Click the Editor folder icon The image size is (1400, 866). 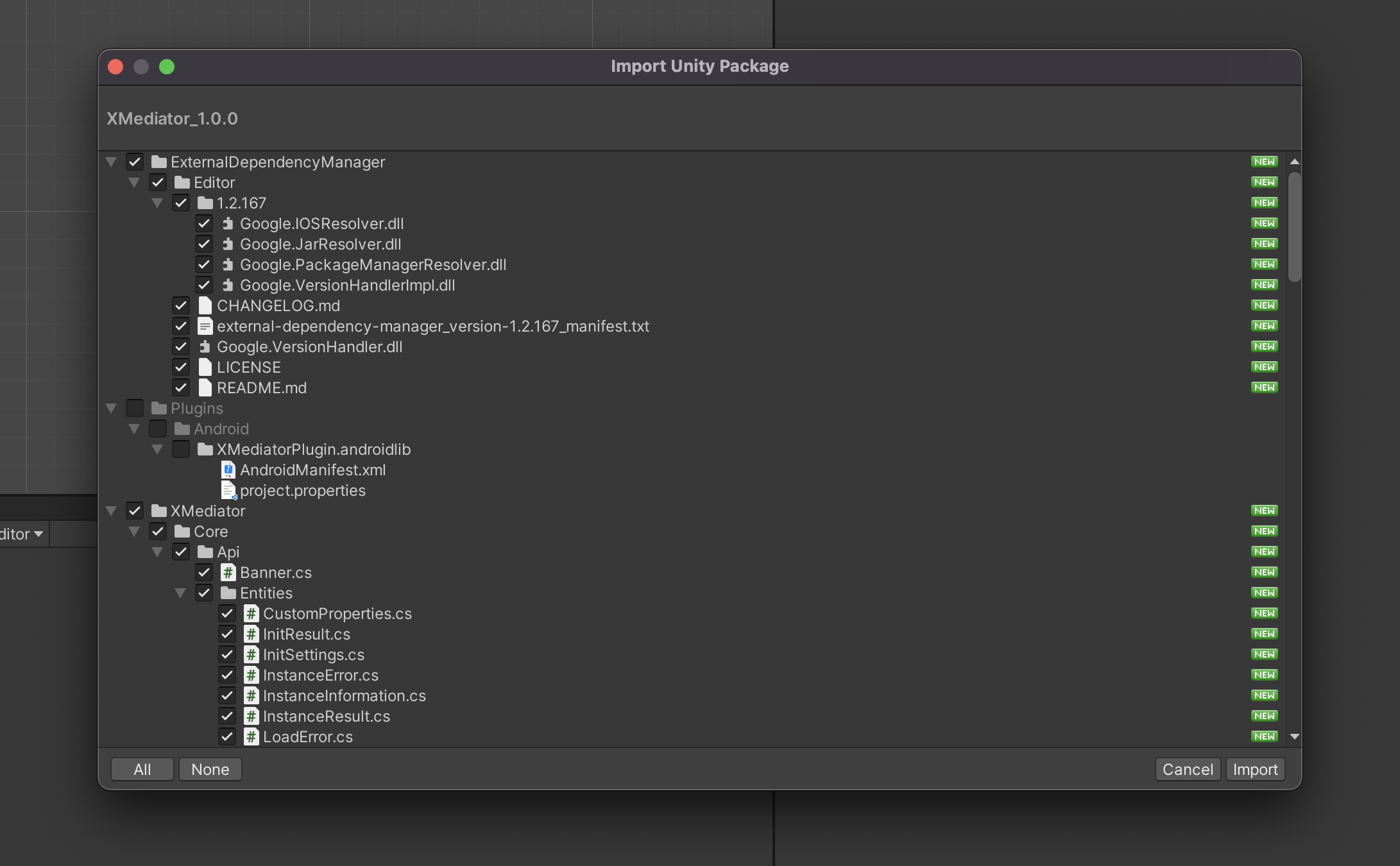[x=182, y=183]
